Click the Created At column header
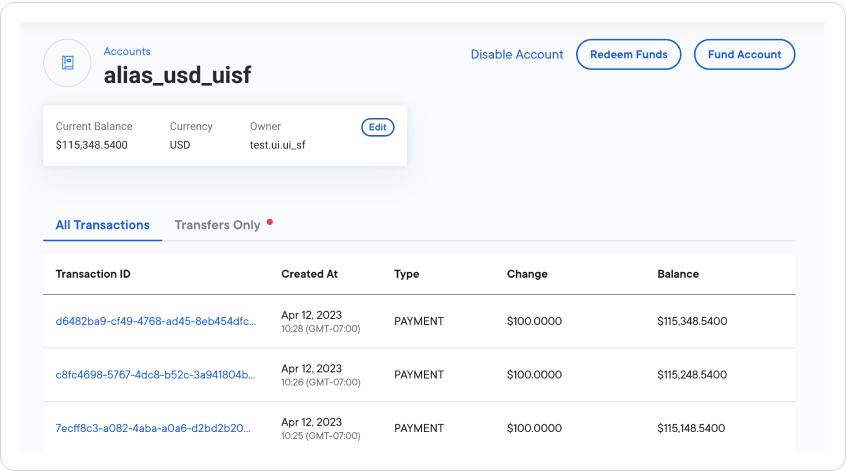This screenshot has height=471, width=846. point(309,274)
